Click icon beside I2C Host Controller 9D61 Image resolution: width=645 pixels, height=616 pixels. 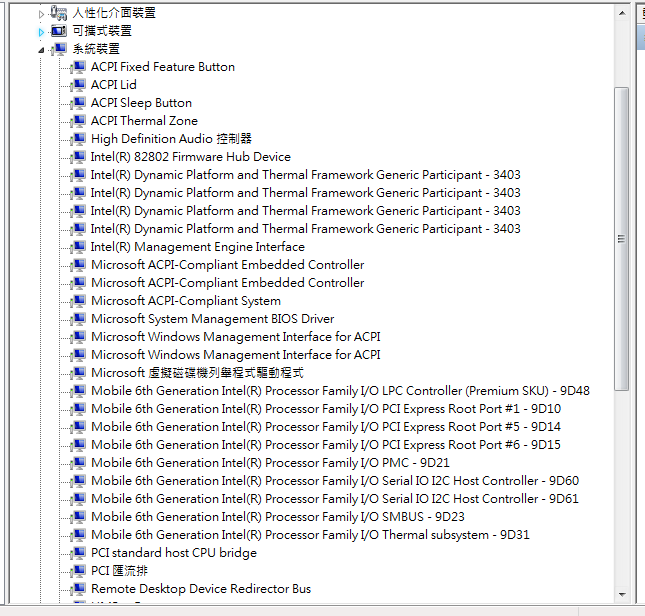pos(78,499)
